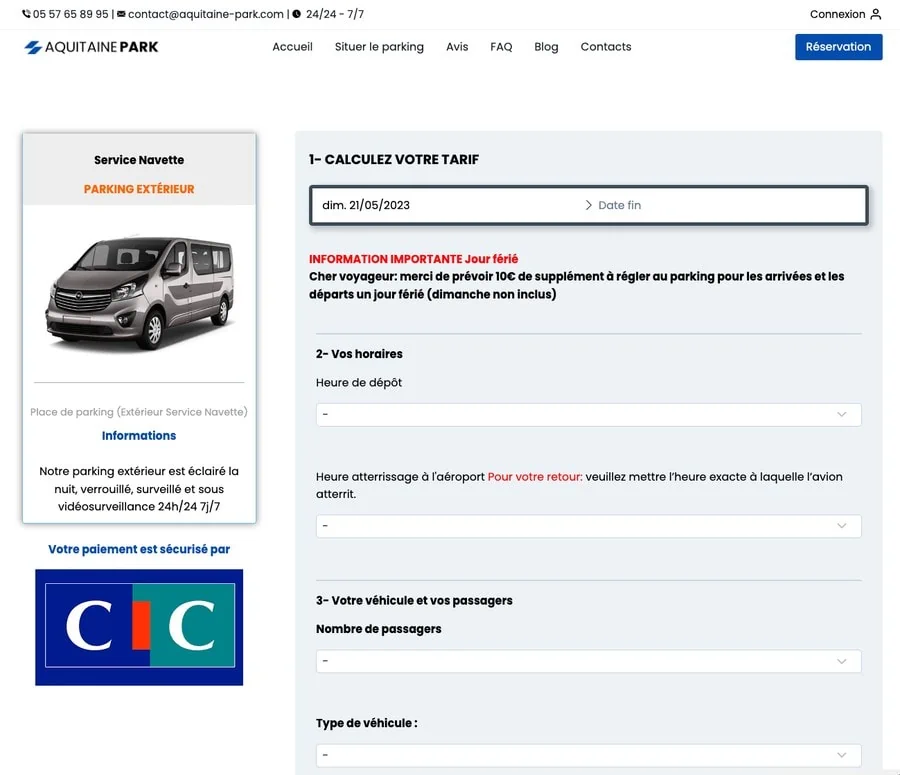Open the FAQ menu item
900x775 pixels.
click(x=501, y=47)
